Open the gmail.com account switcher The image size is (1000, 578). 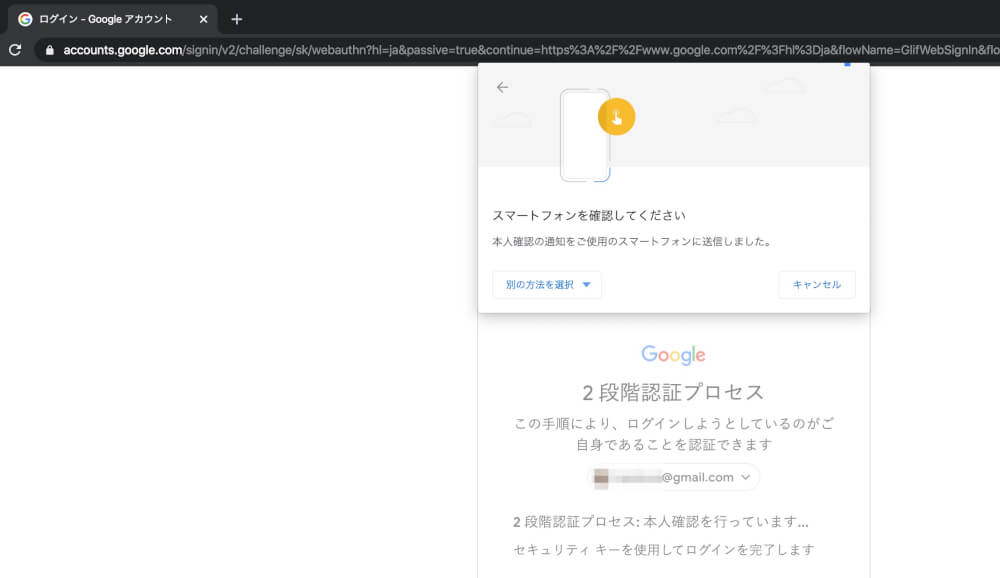673,477
